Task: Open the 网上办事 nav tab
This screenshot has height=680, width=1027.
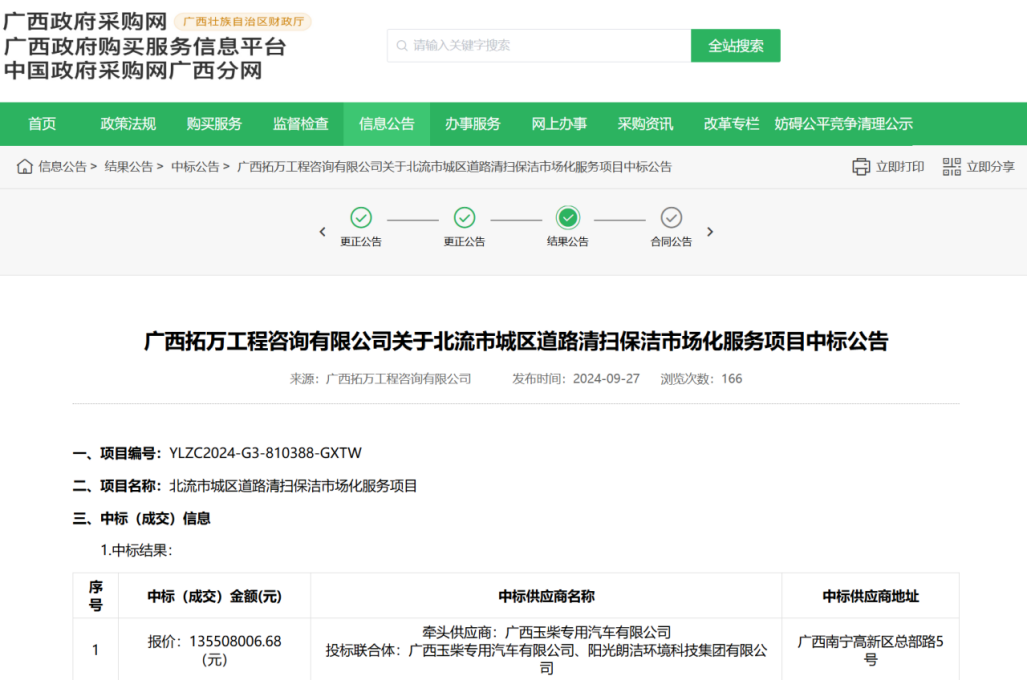Action: click(x=559, y=124)
